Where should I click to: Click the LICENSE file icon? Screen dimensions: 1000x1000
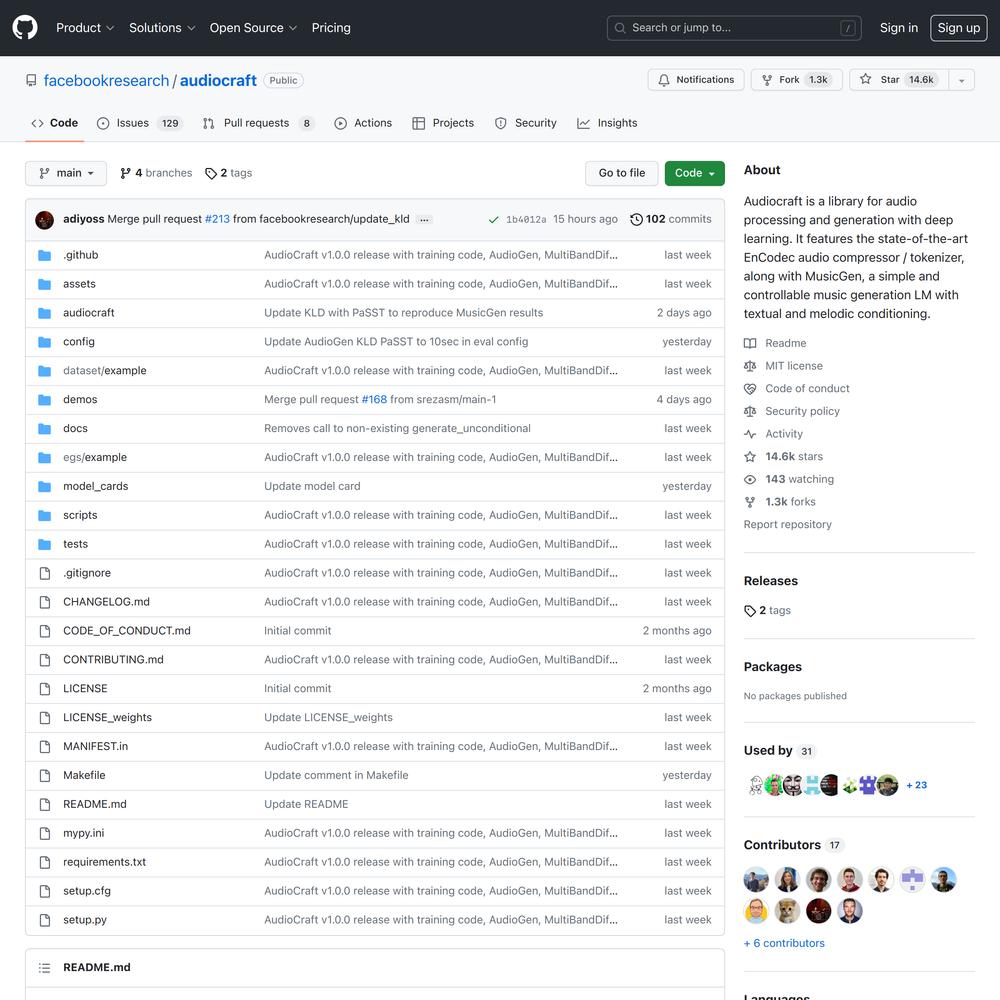(45, 689)
